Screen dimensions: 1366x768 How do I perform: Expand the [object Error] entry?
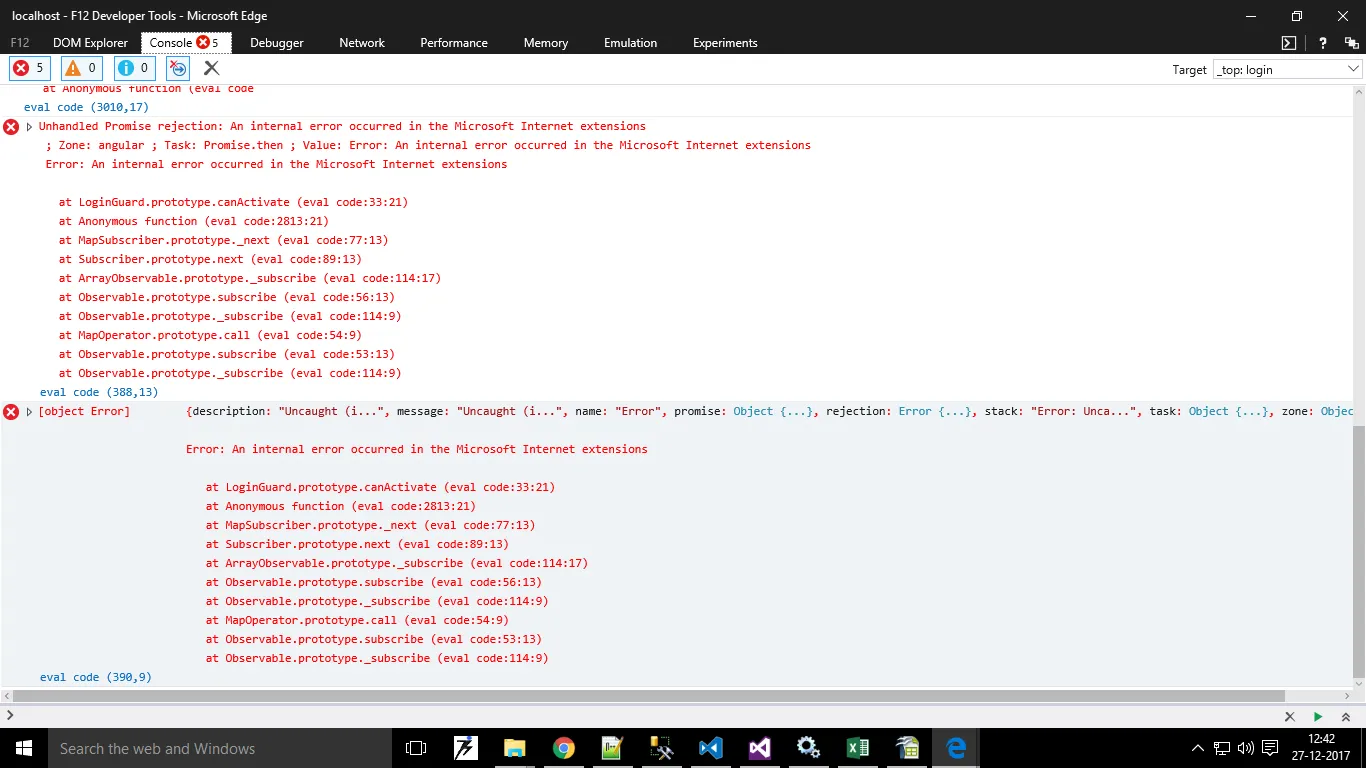pos(30,412)
